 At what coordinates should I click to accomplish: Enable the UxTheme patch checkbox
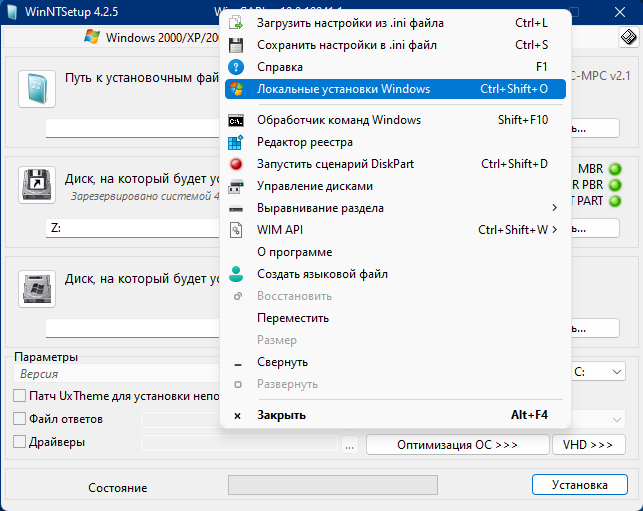tap(19, 396)
